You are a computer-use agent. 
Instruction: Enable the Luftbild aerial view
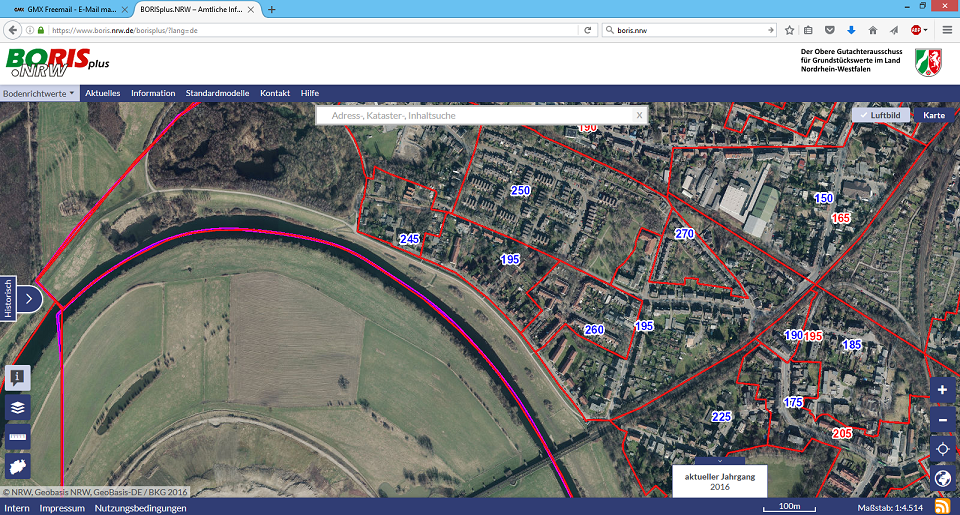[x=878, y=115]
